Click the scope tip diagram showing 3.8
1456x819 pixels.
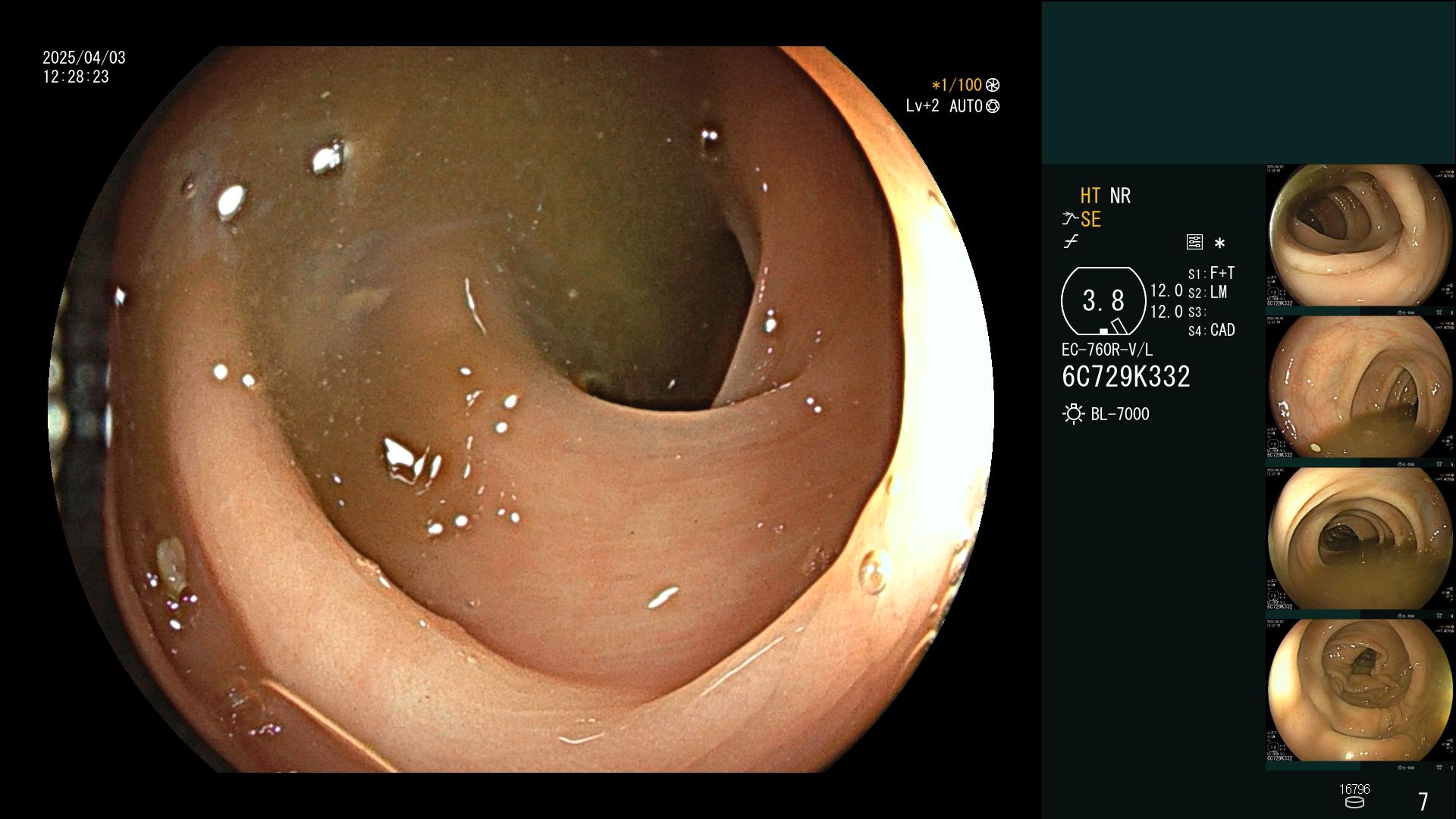1103,301
